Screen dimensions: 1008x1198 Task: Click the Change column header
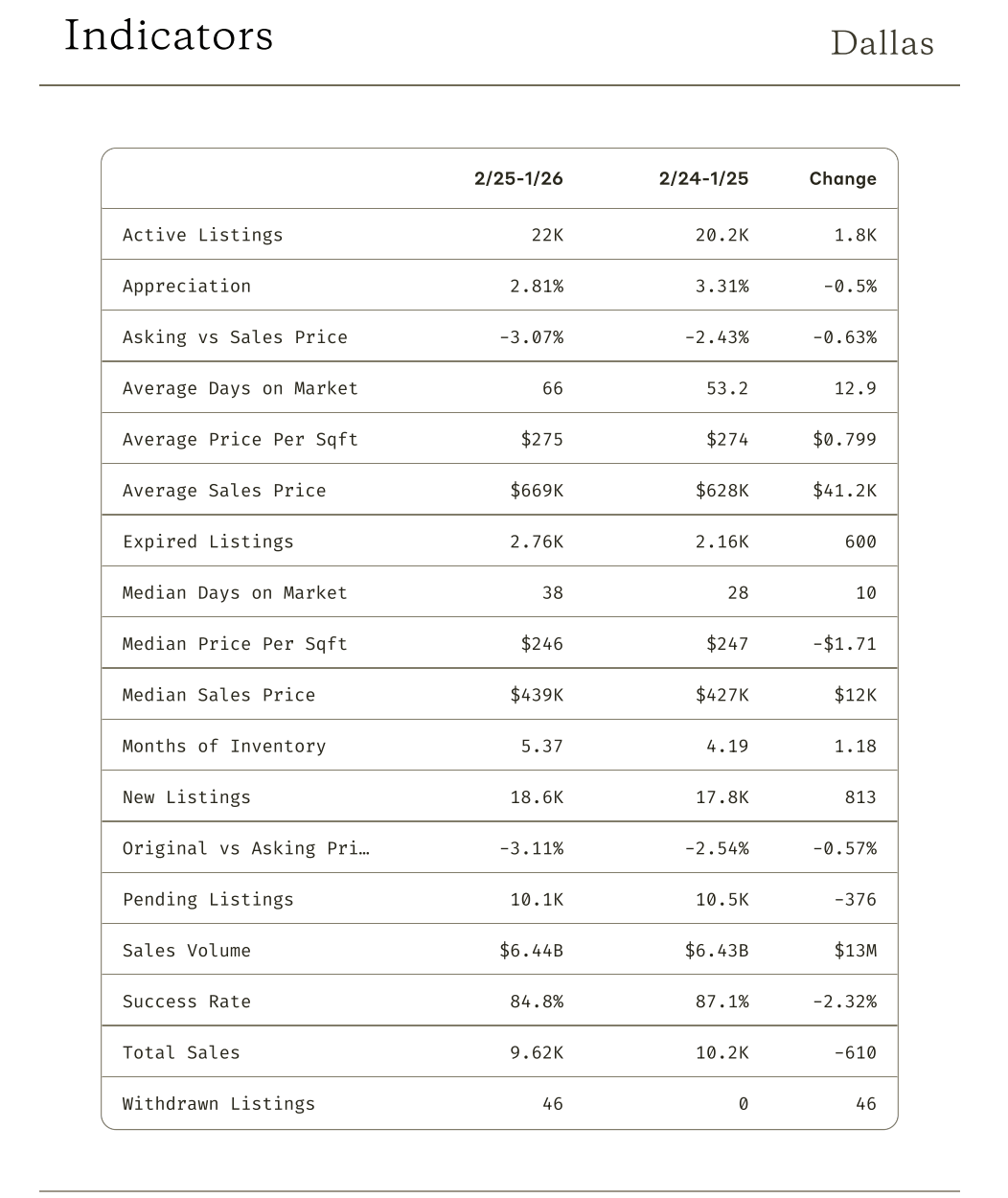pyautogui.click(x=842, y=178)
